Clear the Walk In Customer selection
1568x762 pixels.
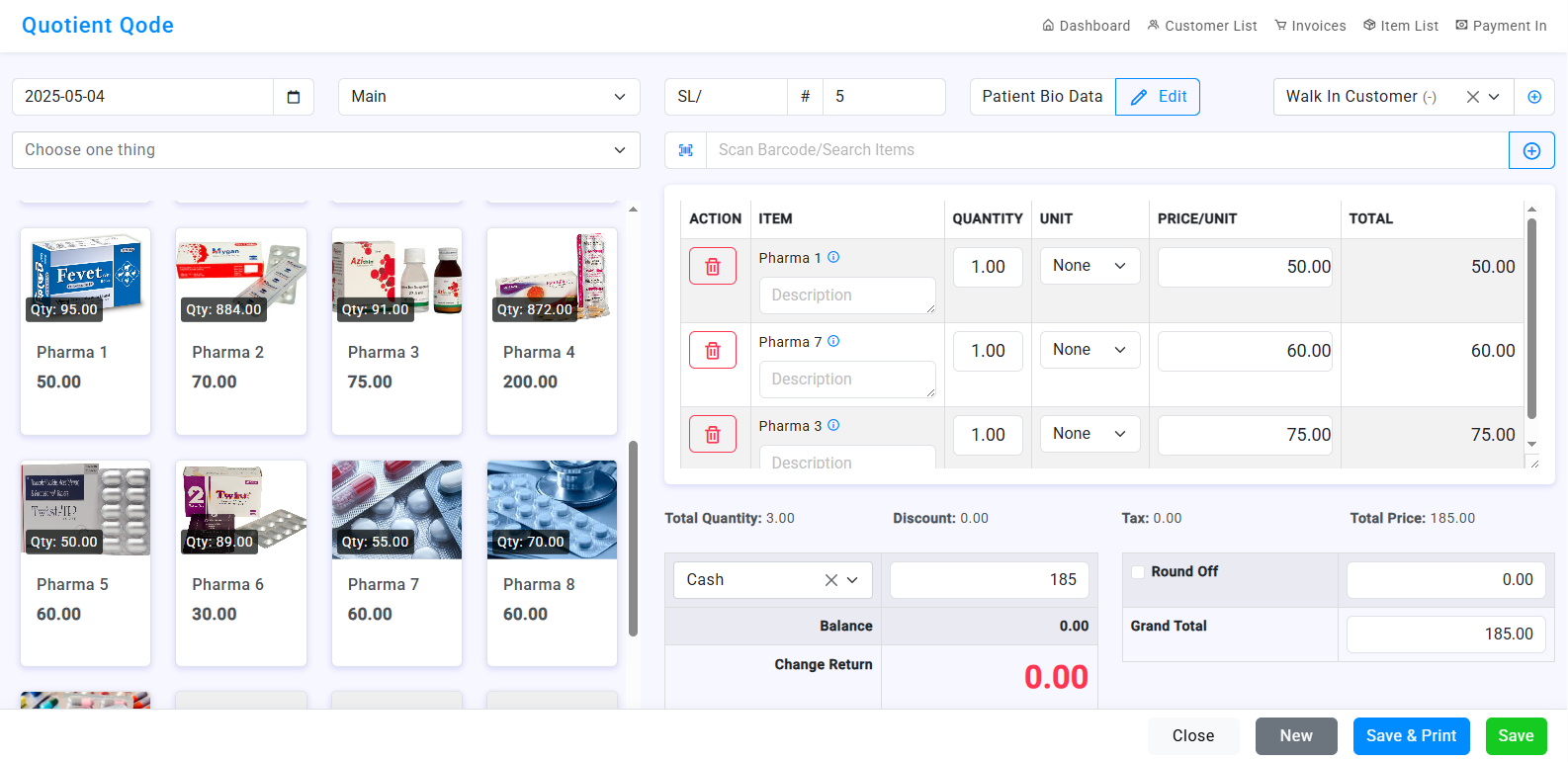[x=1472, y=97]
